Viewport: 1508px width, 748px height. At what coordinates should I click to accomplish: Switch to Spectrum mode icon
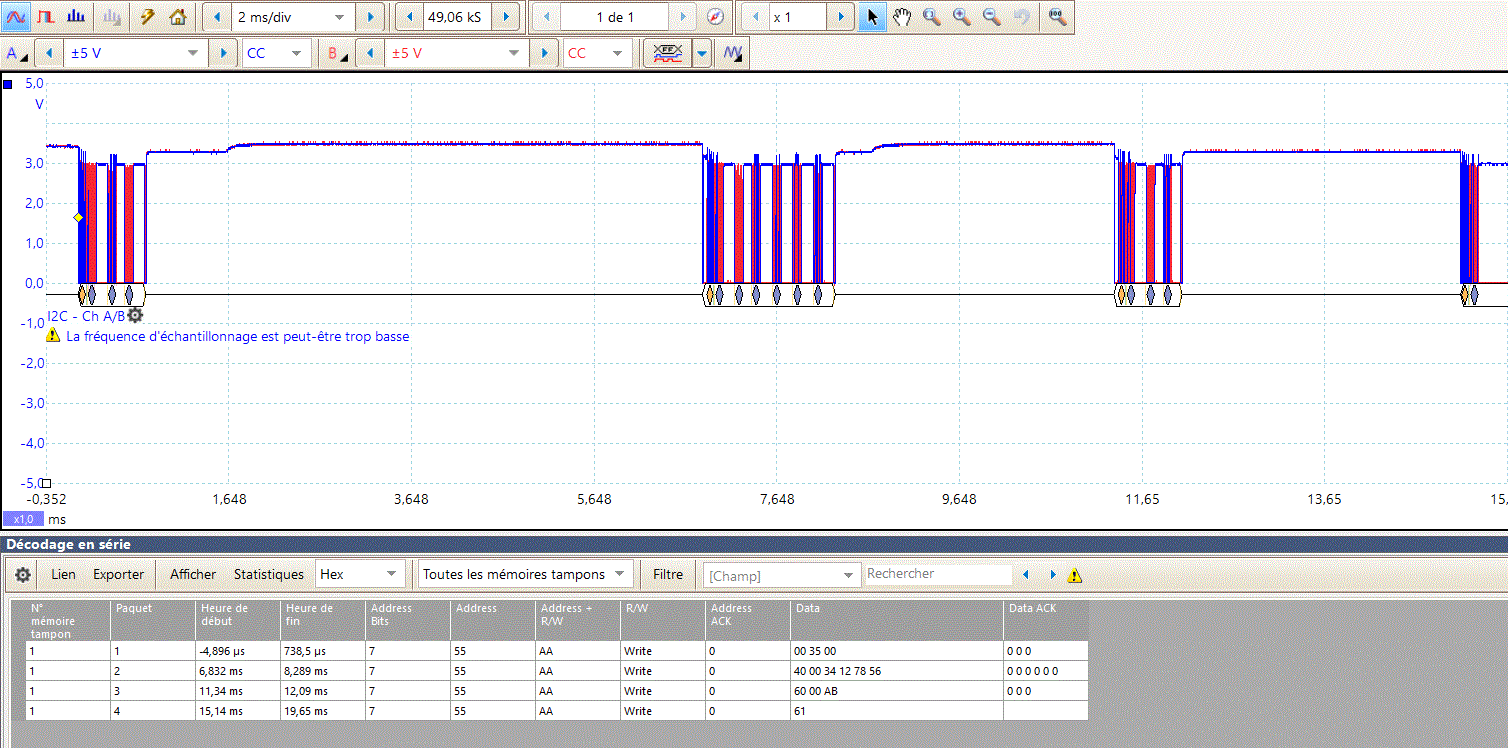click(76, 17)
